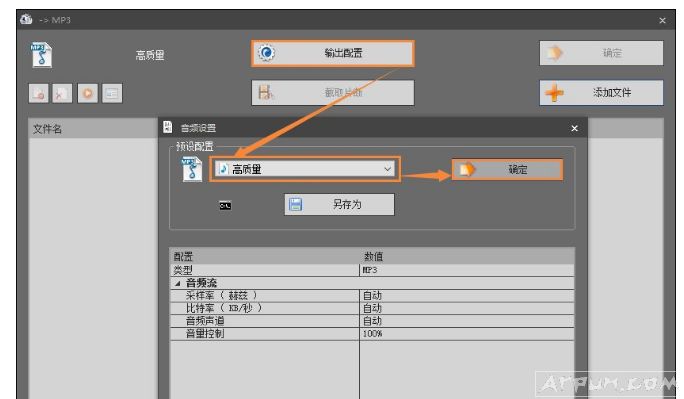This screenshot has height=399, width=684.
Task: Click the remove file icon in main toolbar
Action: click(38, 93)
